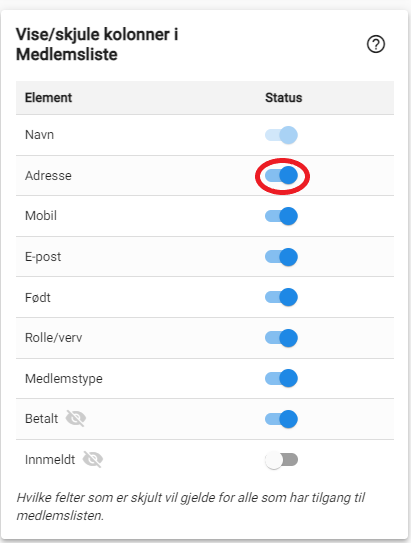Click the crossed-eye icon beside Betalt

coord(76,418)
